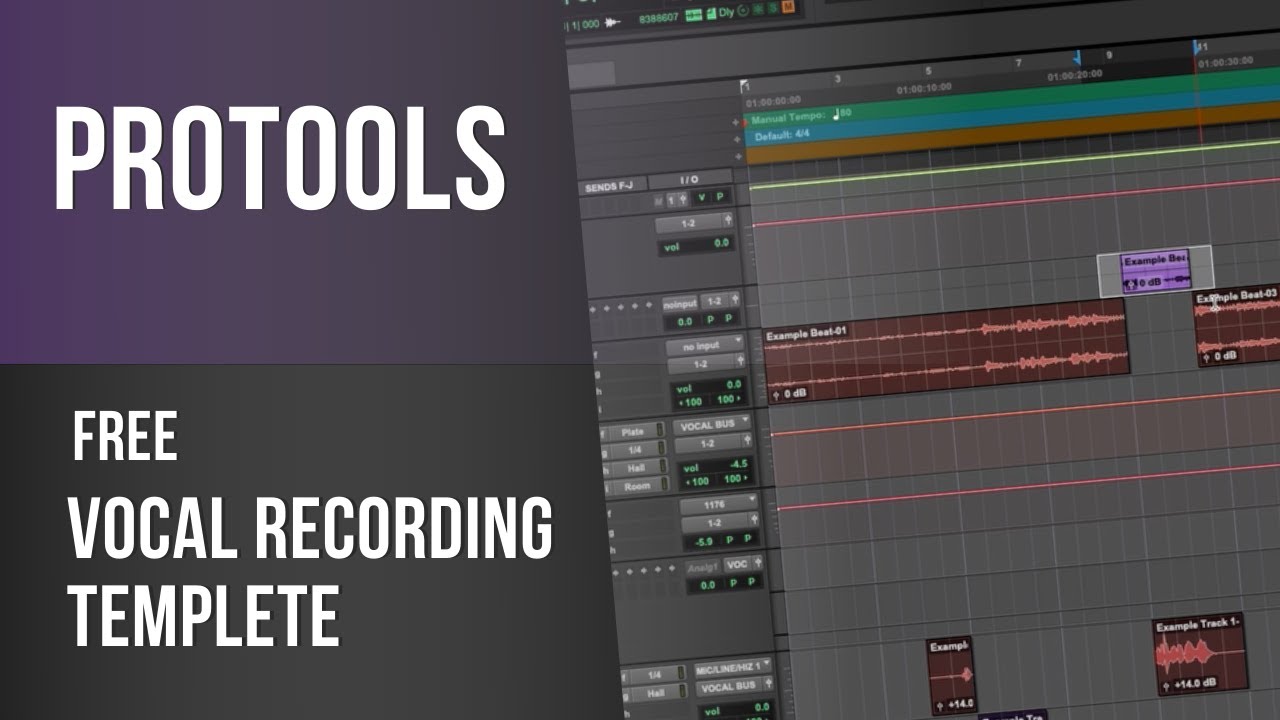Click the circular icon right of Dly
The height and width of the screenshot is (720, 1280).
[745, 12]
